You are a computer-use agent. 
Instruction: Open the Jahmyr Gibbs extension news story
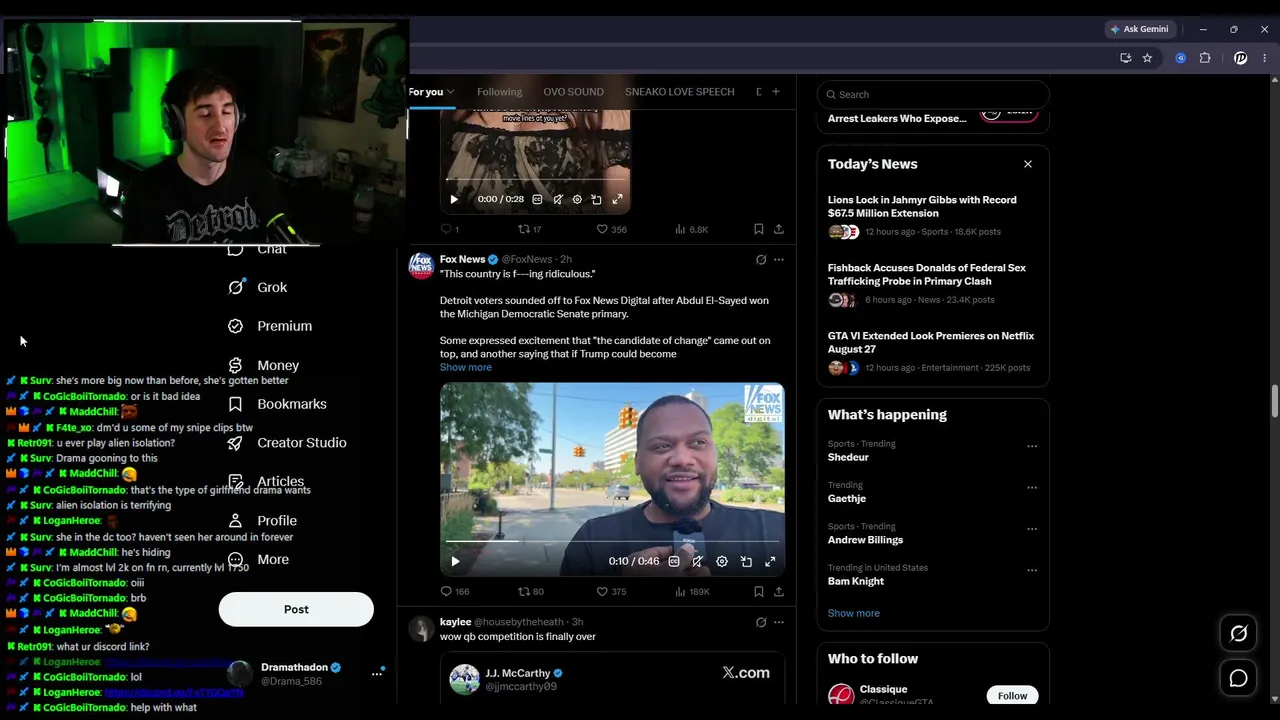click(922, 206)
